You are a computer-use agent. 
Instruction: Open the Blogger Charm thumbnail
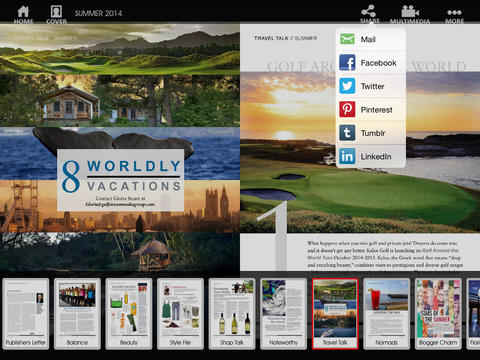438,314
